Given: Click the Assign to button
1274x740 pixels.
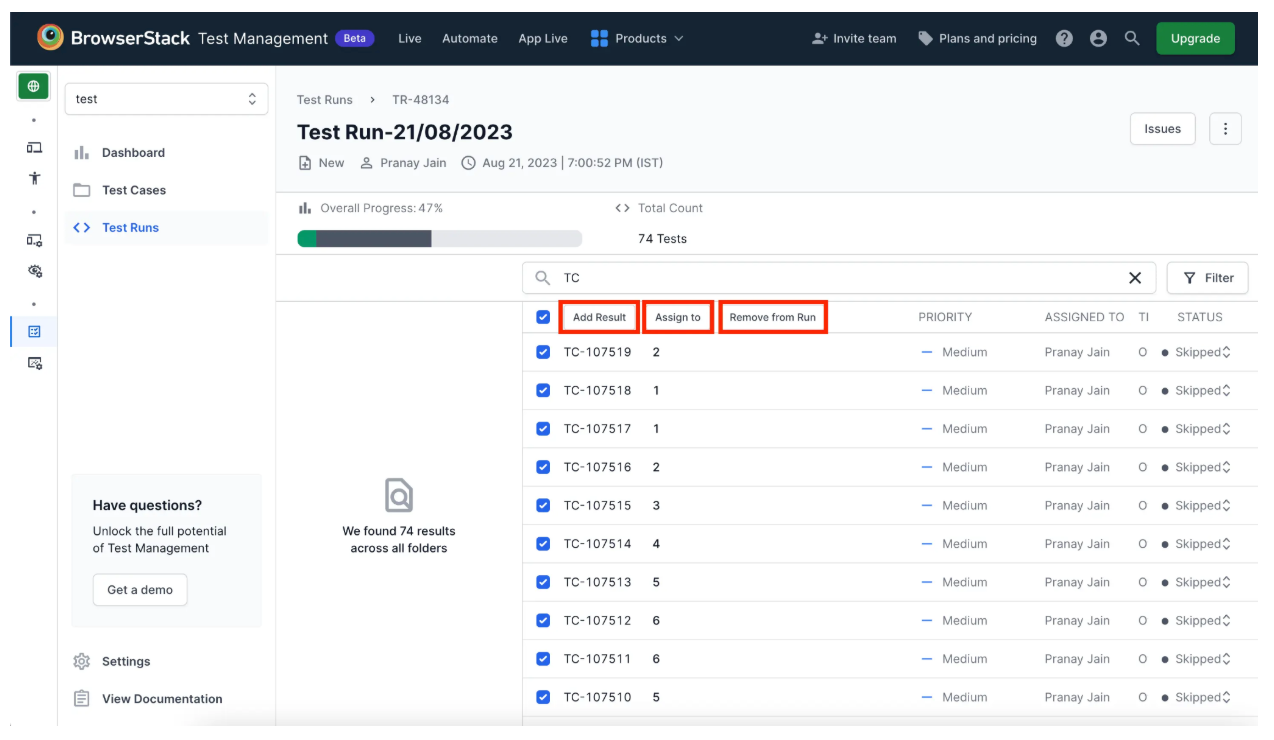Looking at the screenshot, I should (678, 317).
